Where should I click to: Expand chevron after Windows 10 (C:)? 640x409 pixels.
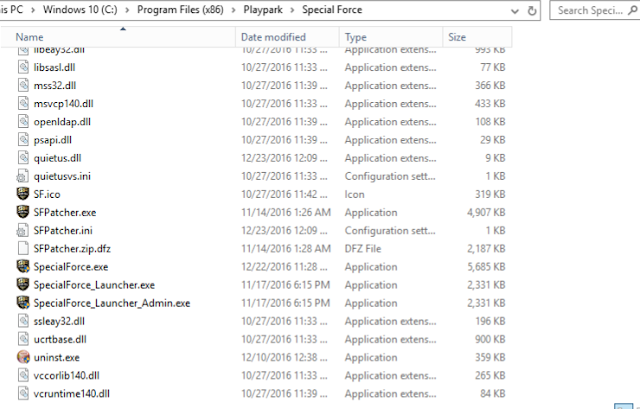tap(127, 10)
